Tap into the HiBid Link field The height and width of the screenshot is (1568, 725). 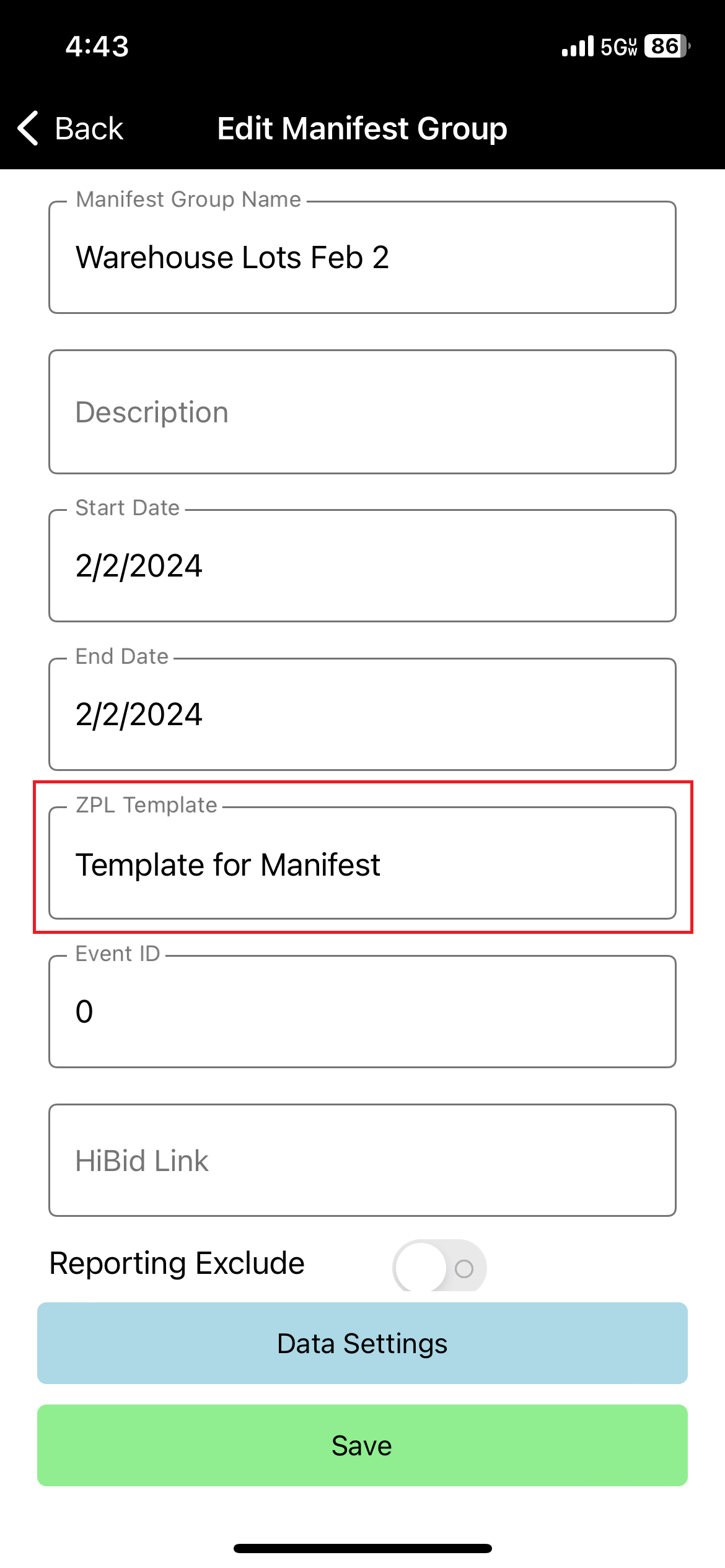point(362,1161)
